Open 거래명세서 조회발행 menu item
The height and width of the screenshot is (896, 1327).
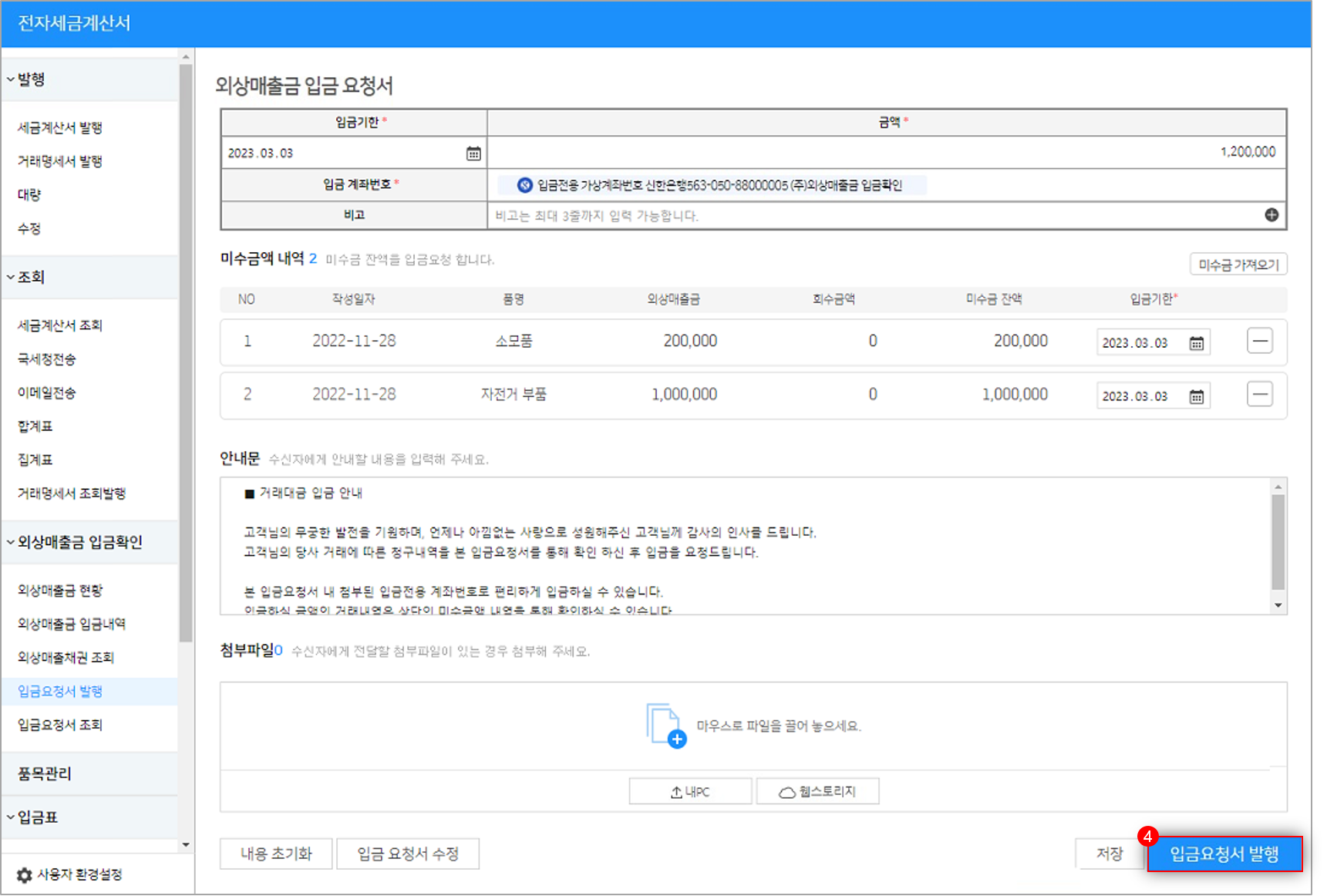pyautogui.click(x=72, y=493)
